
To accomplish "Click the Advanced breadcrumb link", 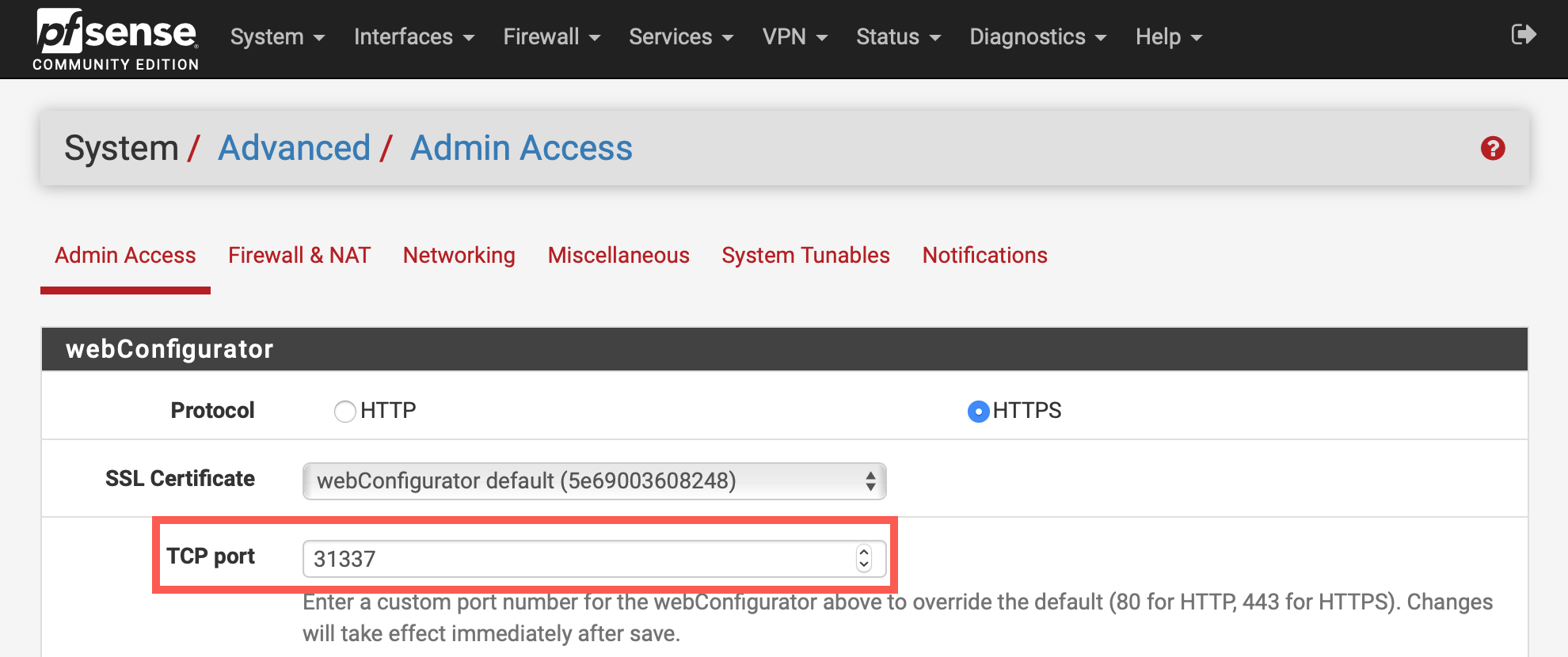I will coord(294,148).
